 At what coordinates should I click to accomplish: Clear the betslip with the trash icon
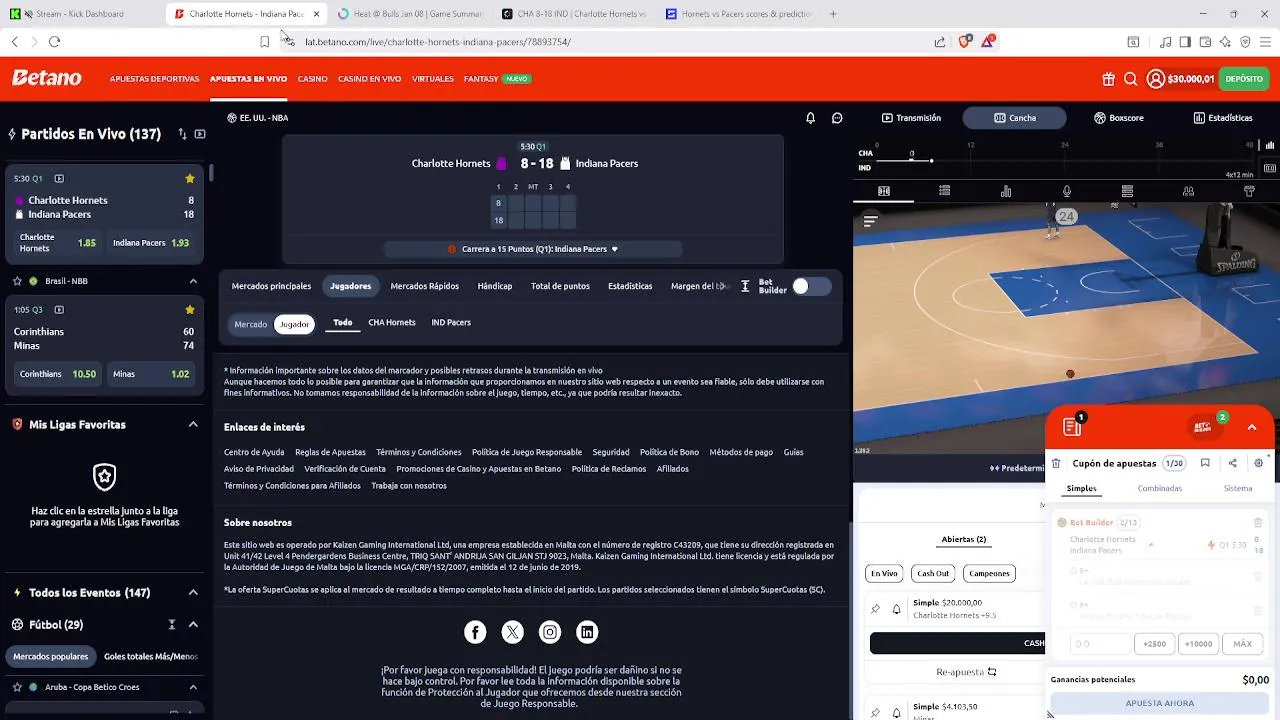(1056, 463)
